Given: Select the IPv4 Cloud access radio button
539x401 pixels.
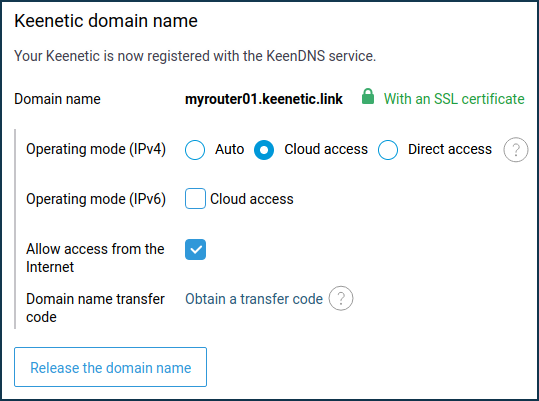Looking at the screenshot, I should click(264, 150).
